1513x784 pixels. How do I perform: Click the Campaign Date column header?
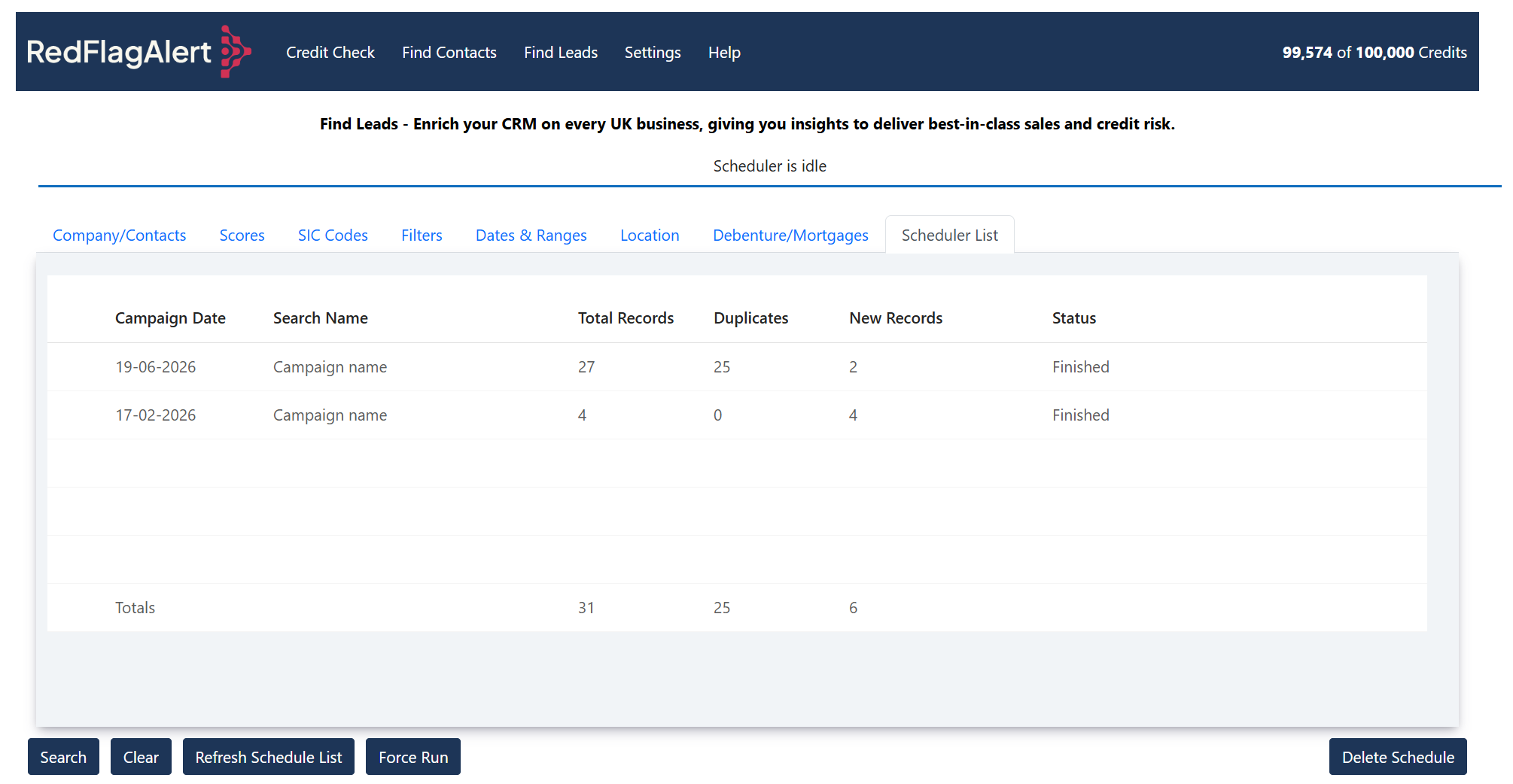coord(170,318)
